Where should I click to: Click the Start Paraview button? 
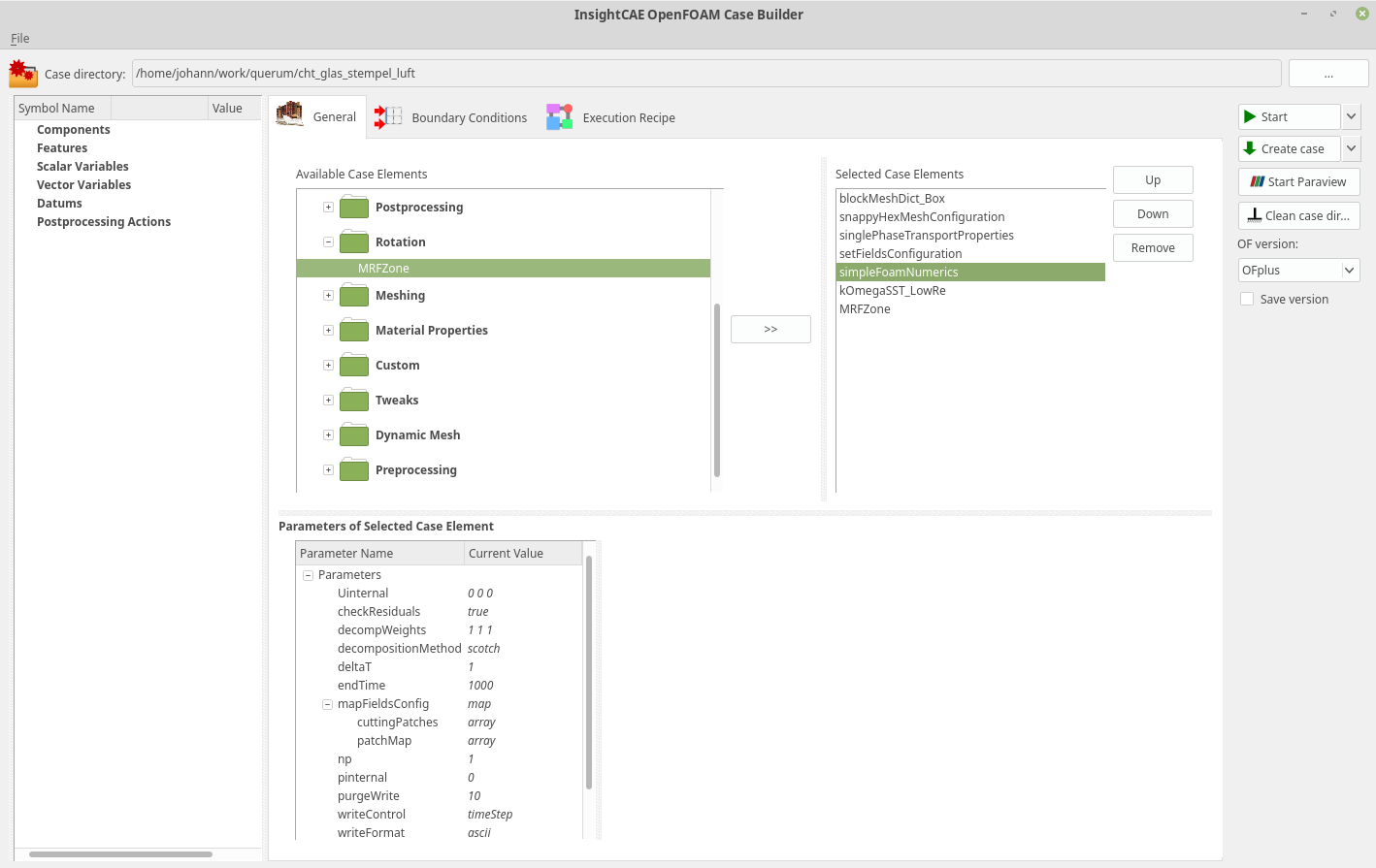[x=1299, y=181]
